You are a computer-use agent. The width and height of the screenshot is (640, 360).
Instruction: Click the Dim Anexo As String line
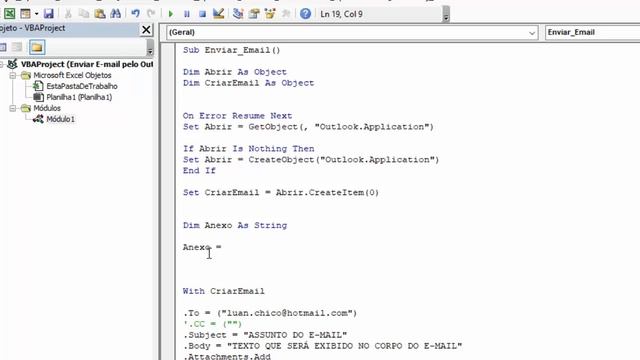click(x=235, y=225)
